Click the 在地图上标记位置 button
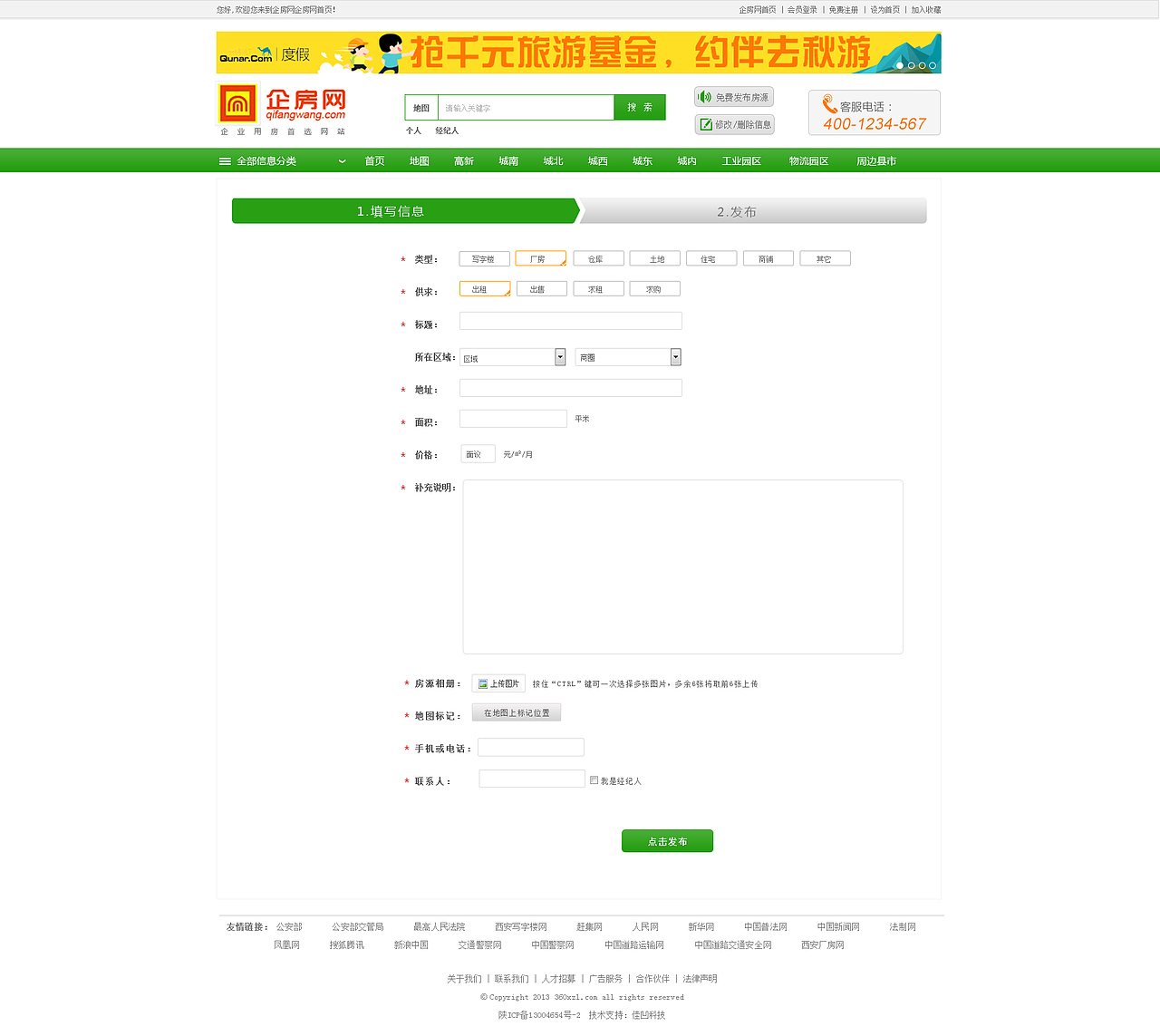1160x1036 pixels. 517,713
